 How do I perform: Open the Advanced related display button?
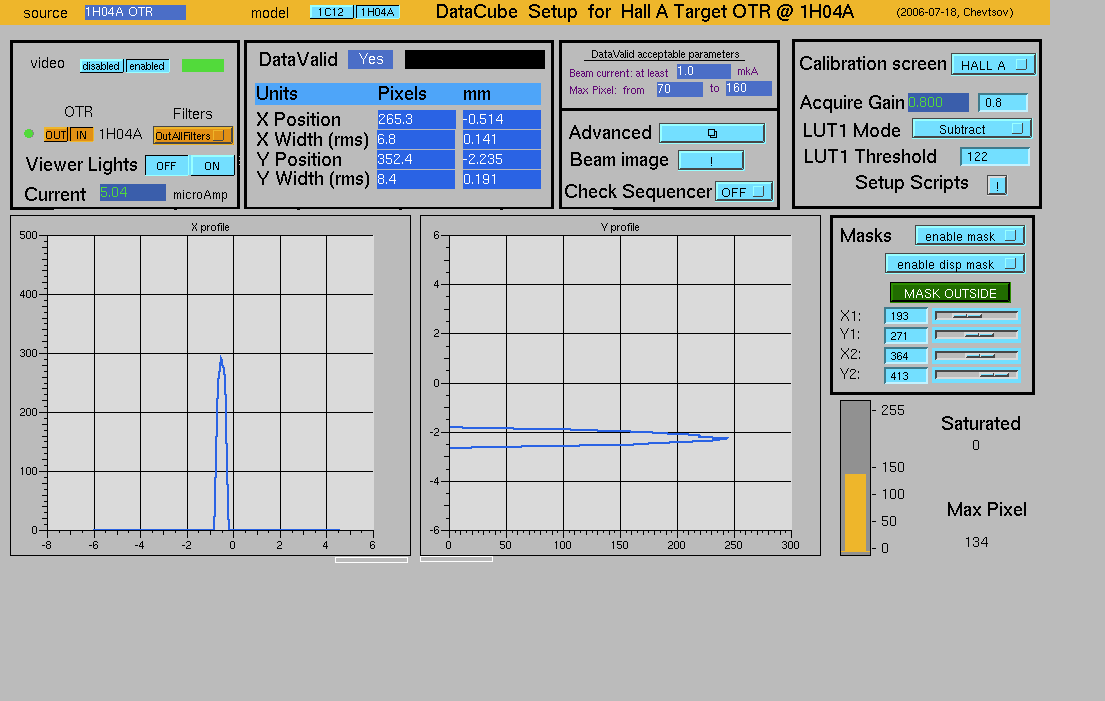[712, 132]
